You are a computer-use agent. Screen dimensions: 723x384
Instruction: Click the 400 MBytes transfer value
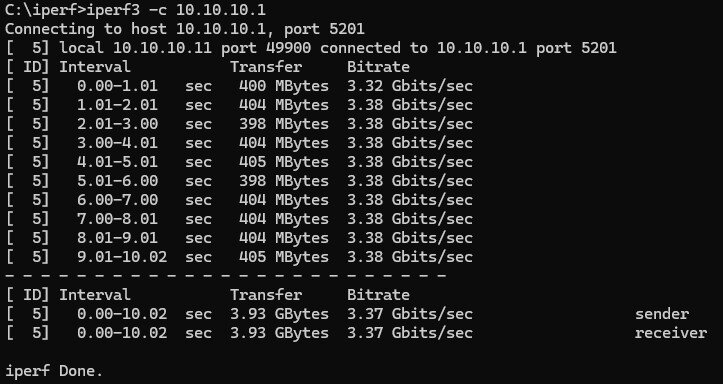[284, 86]
